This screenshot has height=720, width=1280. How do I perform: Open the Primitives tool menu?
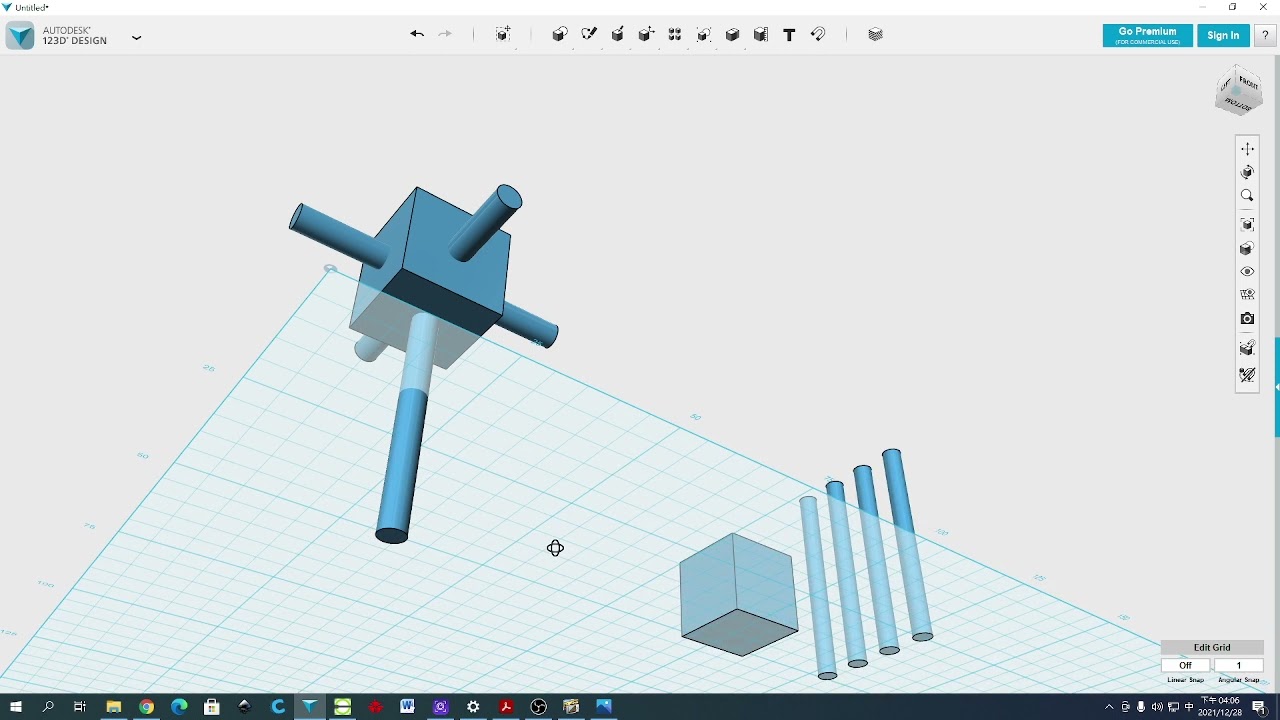point(560,35)
